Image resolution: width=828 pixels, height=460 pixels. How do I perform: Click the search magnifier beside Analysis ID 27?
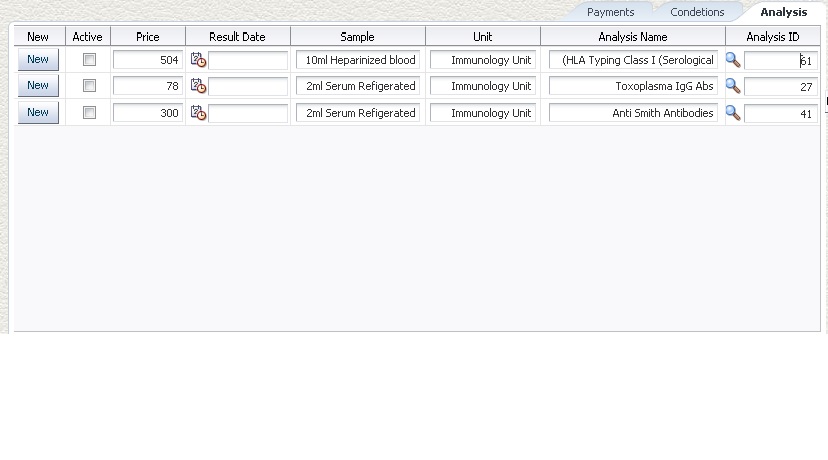pyautogui.click(x=733, y=86)
